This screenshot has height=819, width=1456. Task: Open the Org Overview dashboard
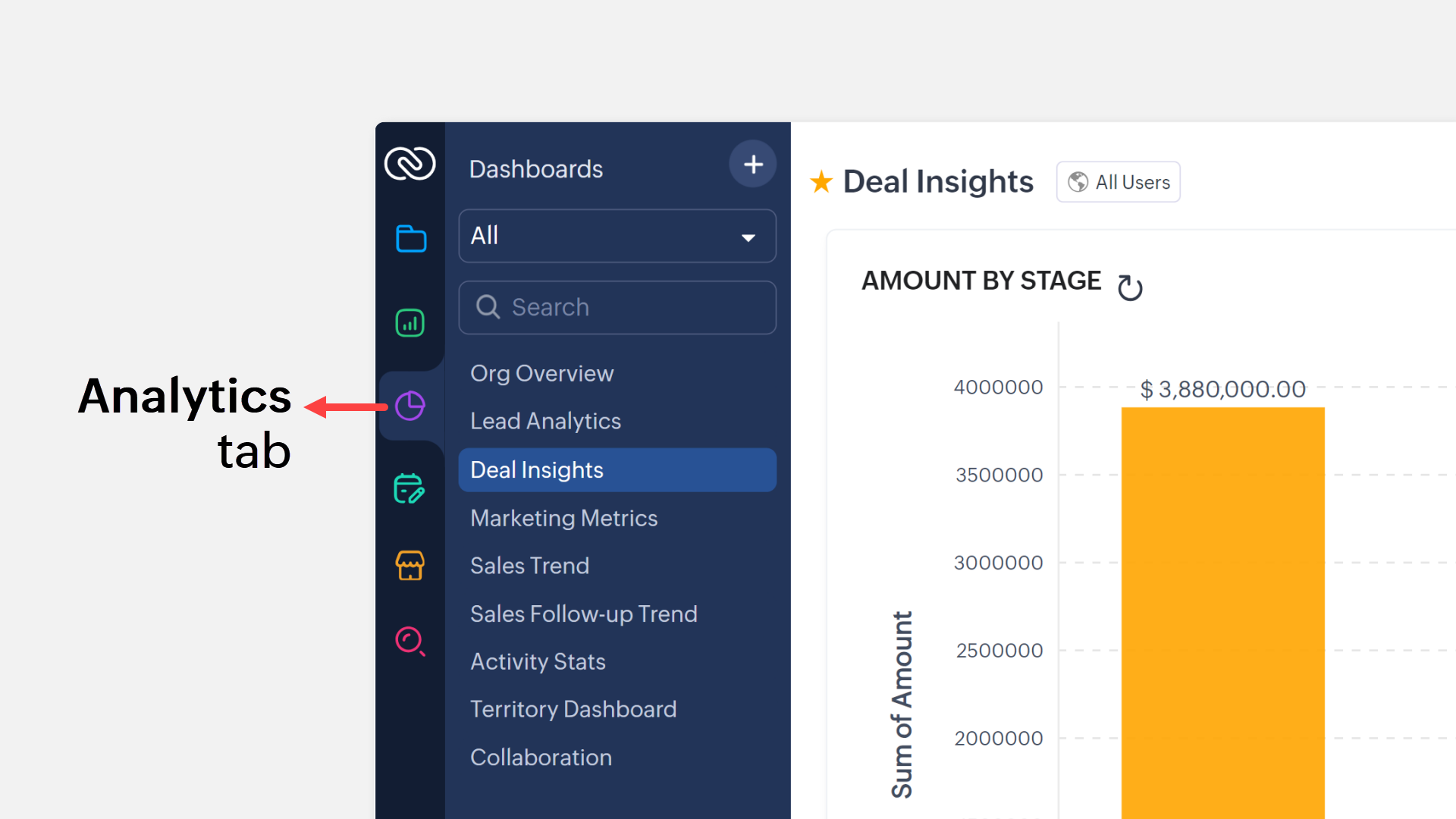coord(541,373)
